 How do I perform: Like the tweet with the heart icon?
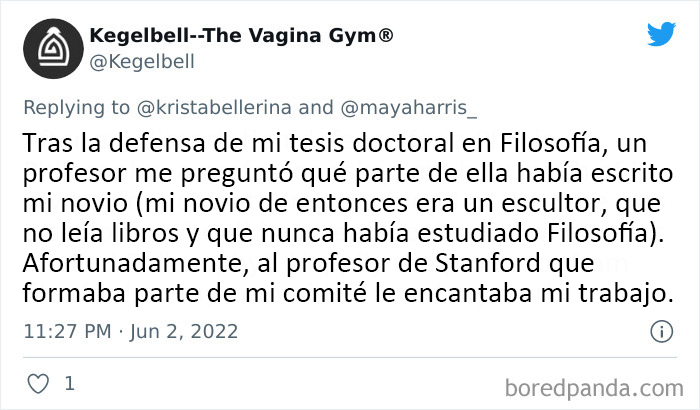pyautogui.click(x=36, y=383)
